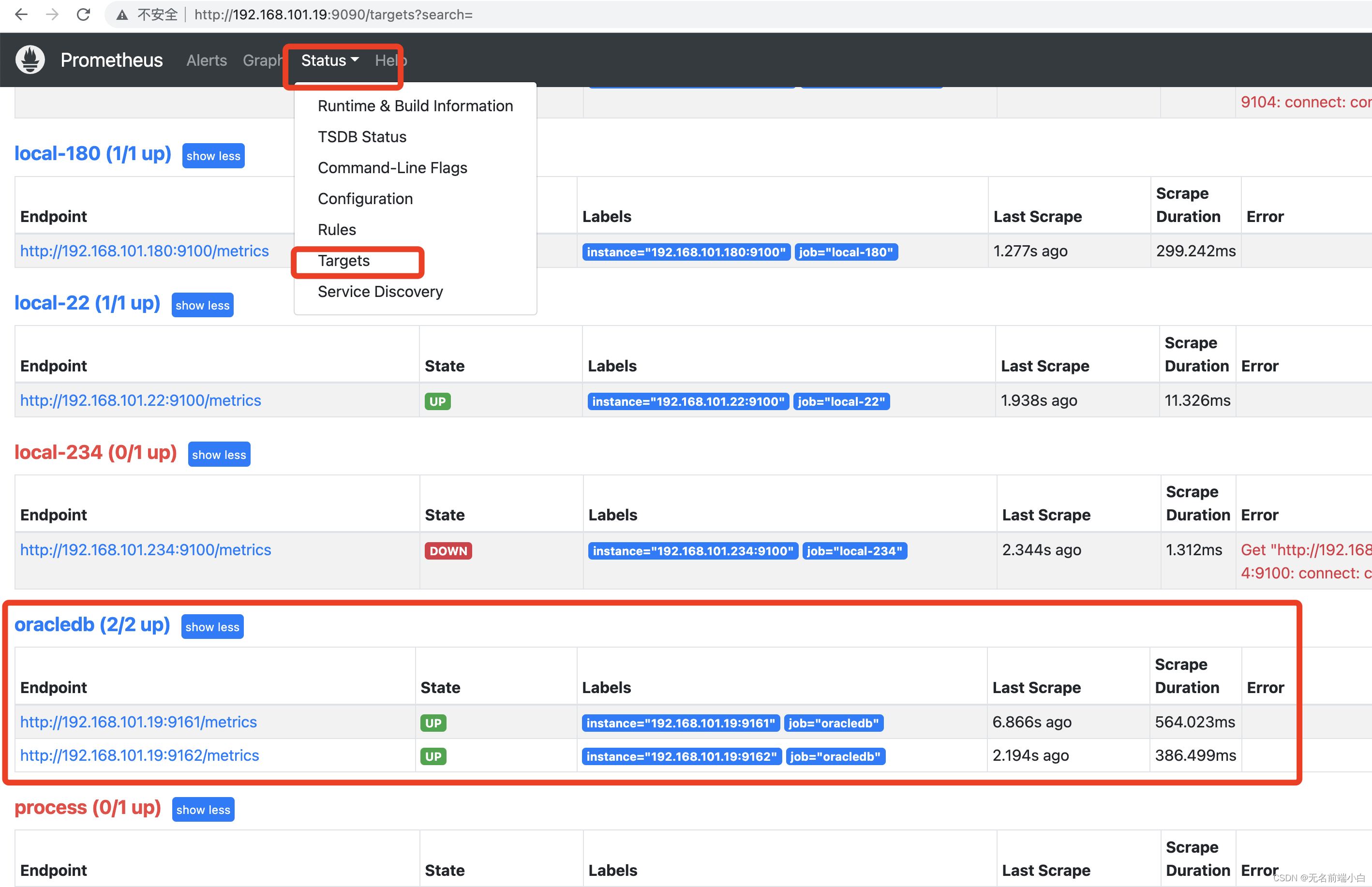The width and height of the screenshot is (1372, 887).
Task: Click the process (0/1 up) heading
Action: (88, 807)
